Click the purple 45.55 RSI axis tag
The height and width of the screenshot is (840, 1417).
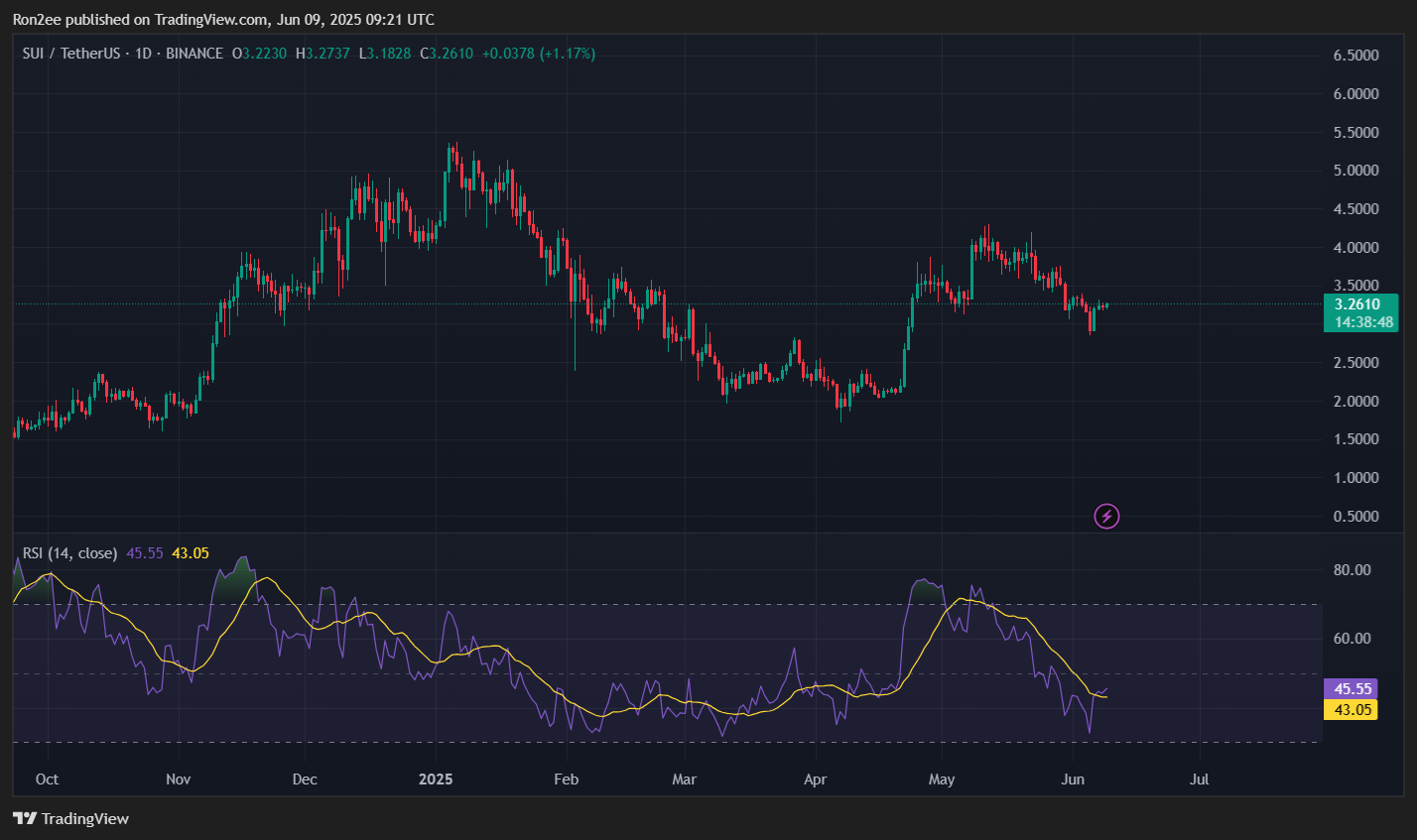click(x=1353, y=688)
